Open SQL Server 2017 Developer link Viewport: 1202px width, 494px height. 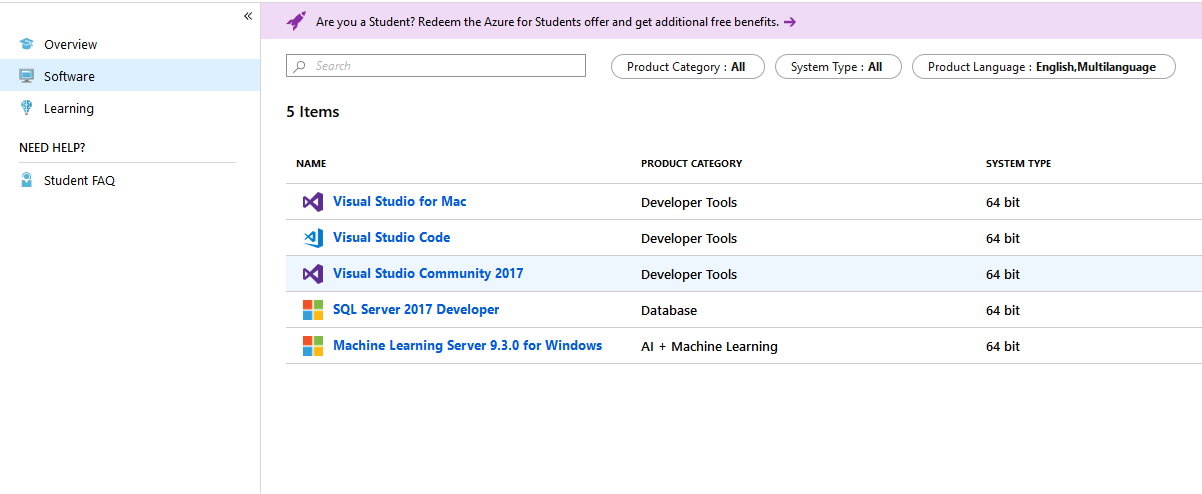point(416,309)
